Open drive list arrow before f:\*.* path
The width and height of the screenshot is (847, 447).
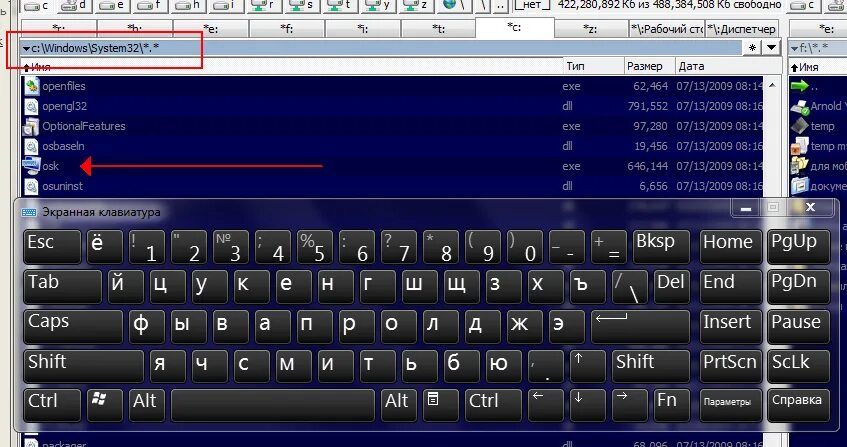pyautogui.click(x=795, y=49)
